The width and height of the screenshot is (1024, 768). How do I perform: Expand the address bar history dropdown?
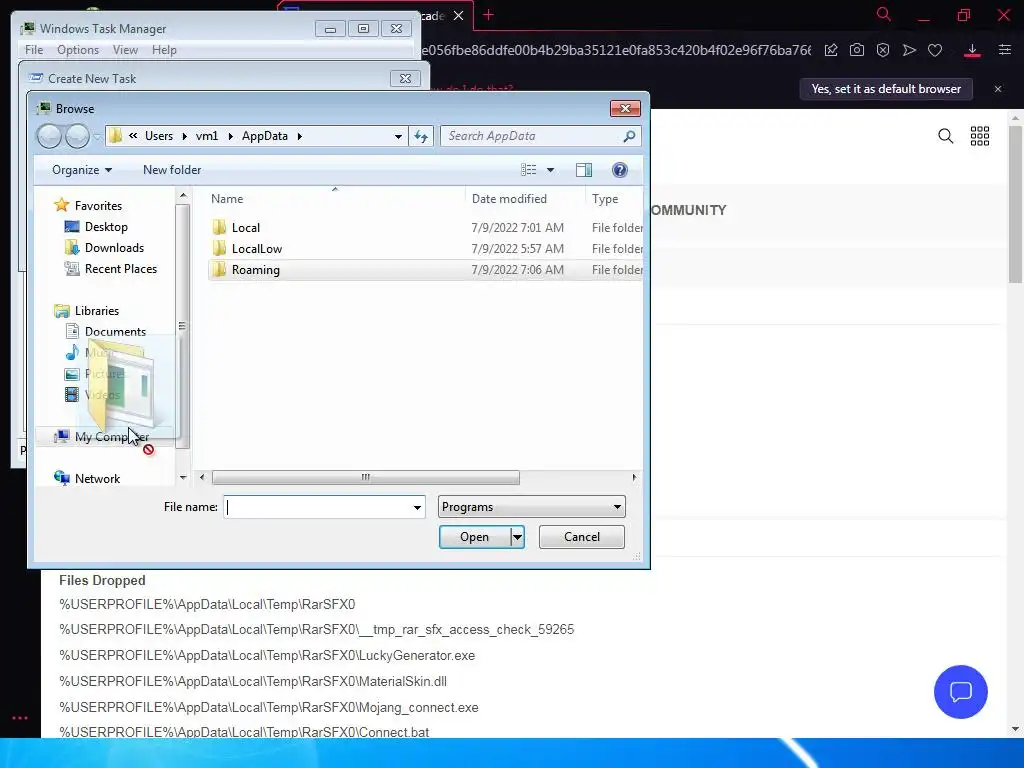398,136
